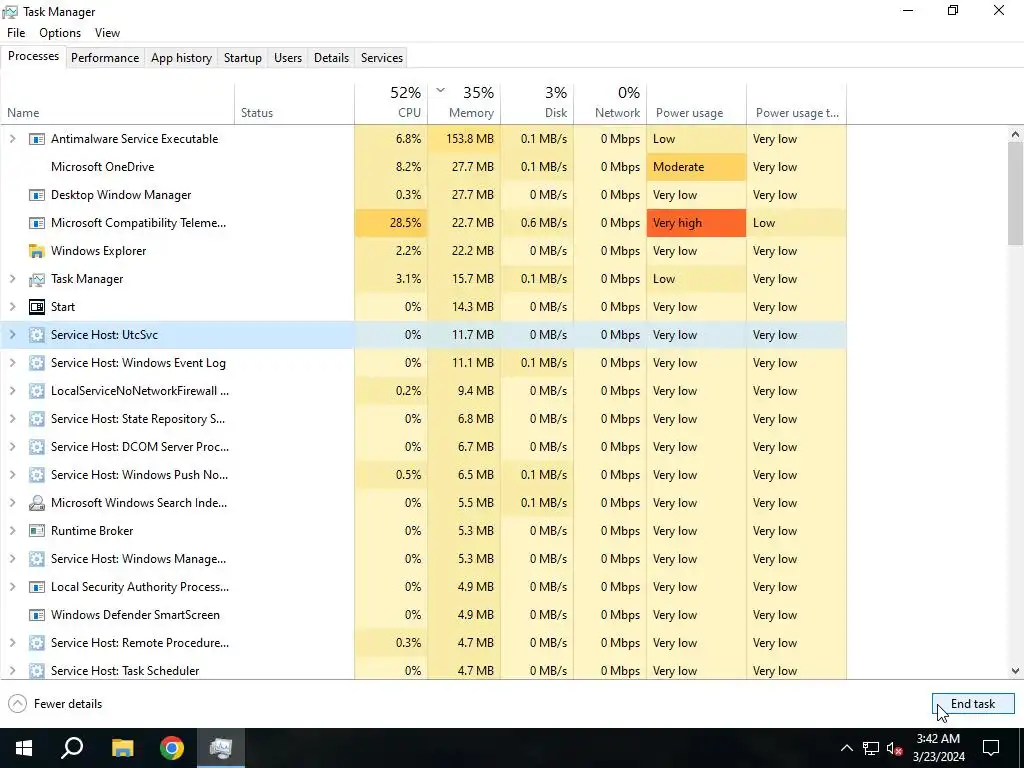Open the volume icon in system tray

pyautogui.click(x=895, y=748)
